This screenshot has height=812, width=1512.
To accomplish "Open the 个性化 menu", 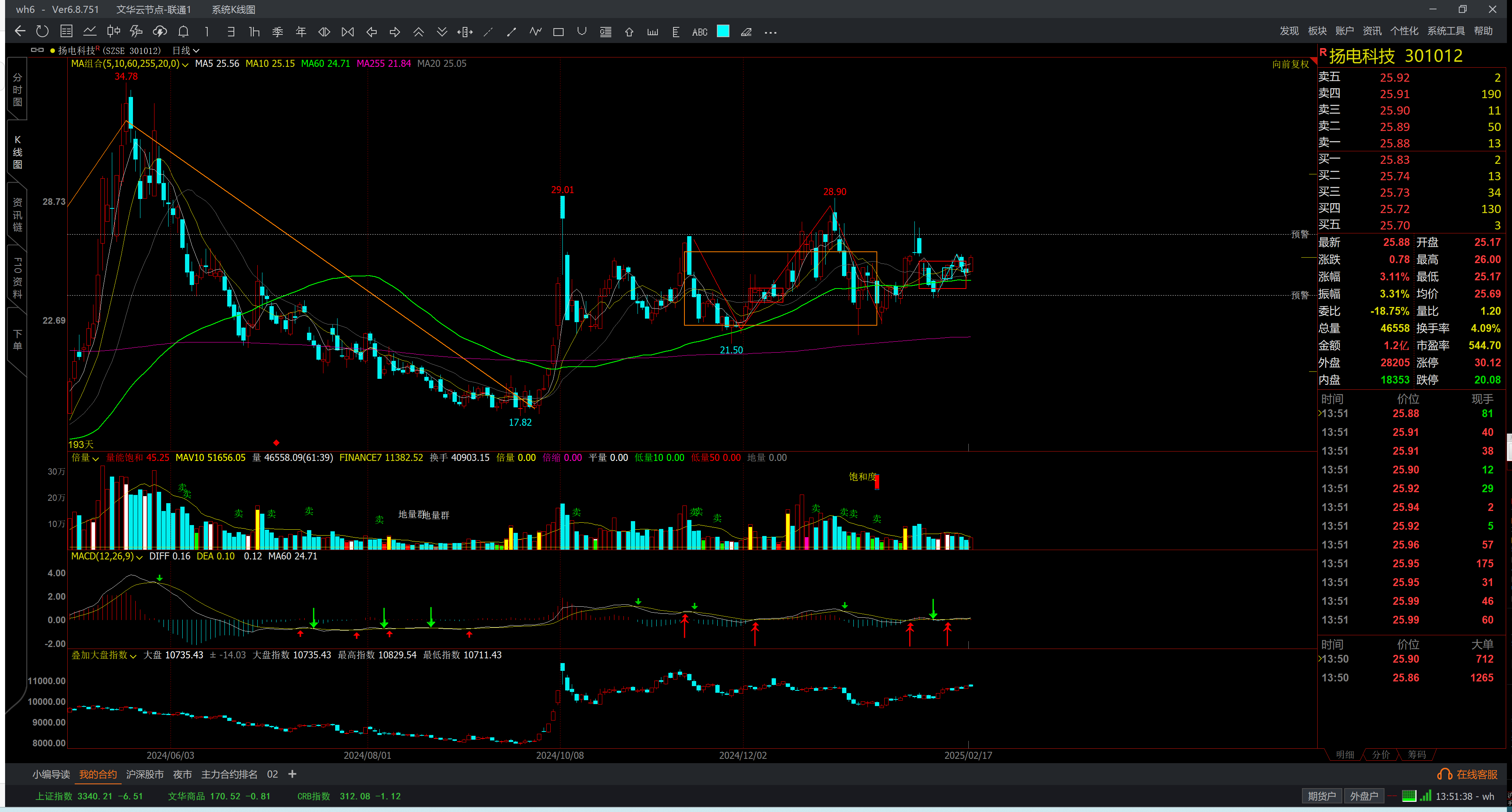I will click(1404, 30).
